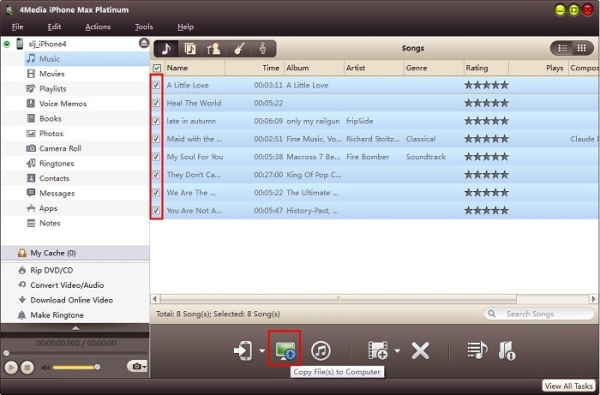
Task: Uncheck the They Don't Ca... song
Action: click(156, 175)
